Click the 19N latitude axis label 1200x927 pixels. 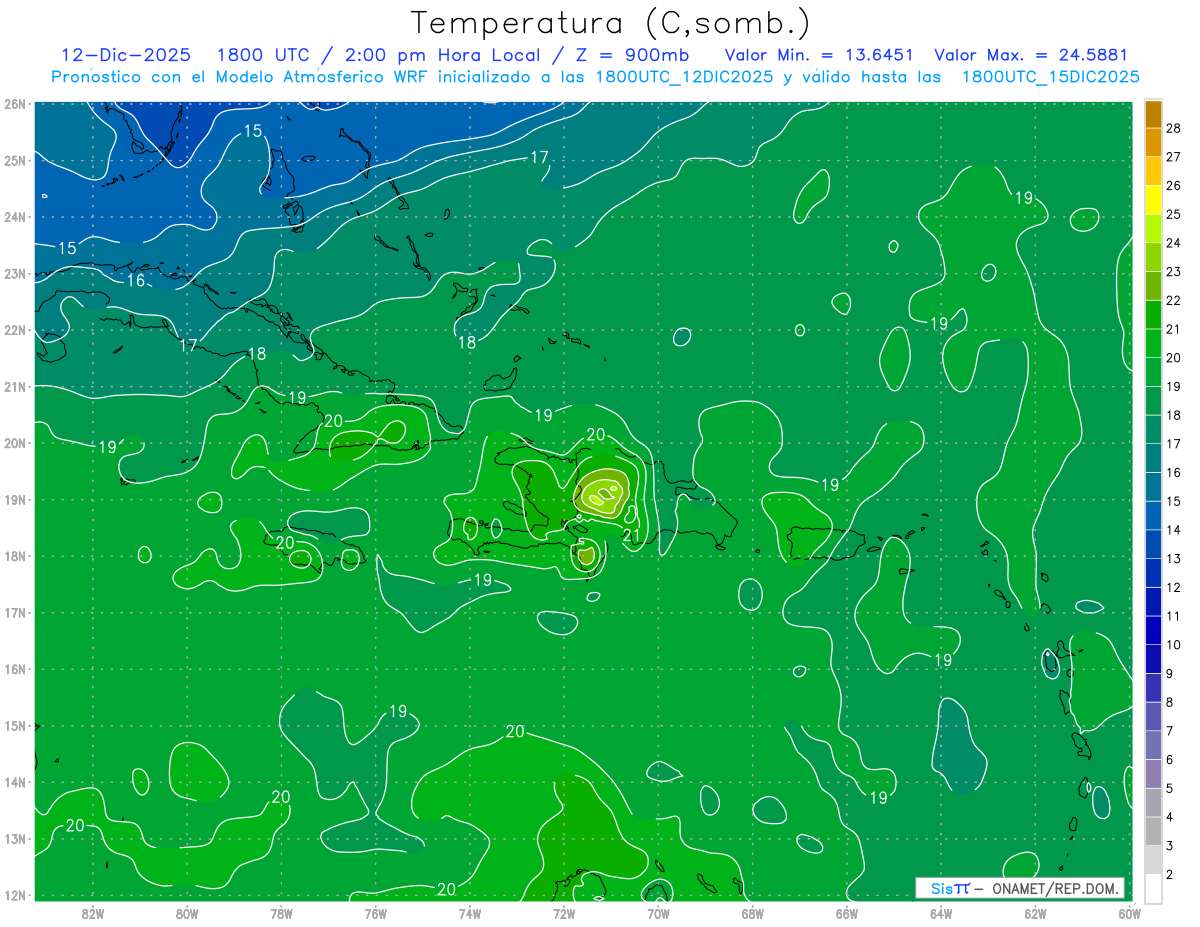click(15, 500)
